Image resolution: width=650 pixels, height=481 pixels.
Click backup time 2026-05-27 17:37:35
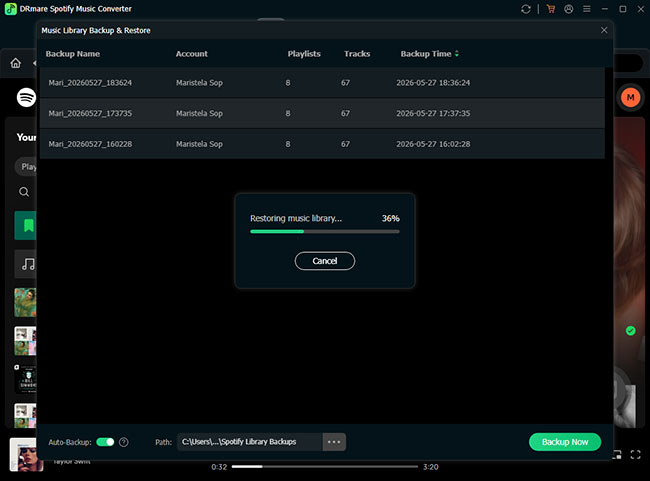point(433,113)
